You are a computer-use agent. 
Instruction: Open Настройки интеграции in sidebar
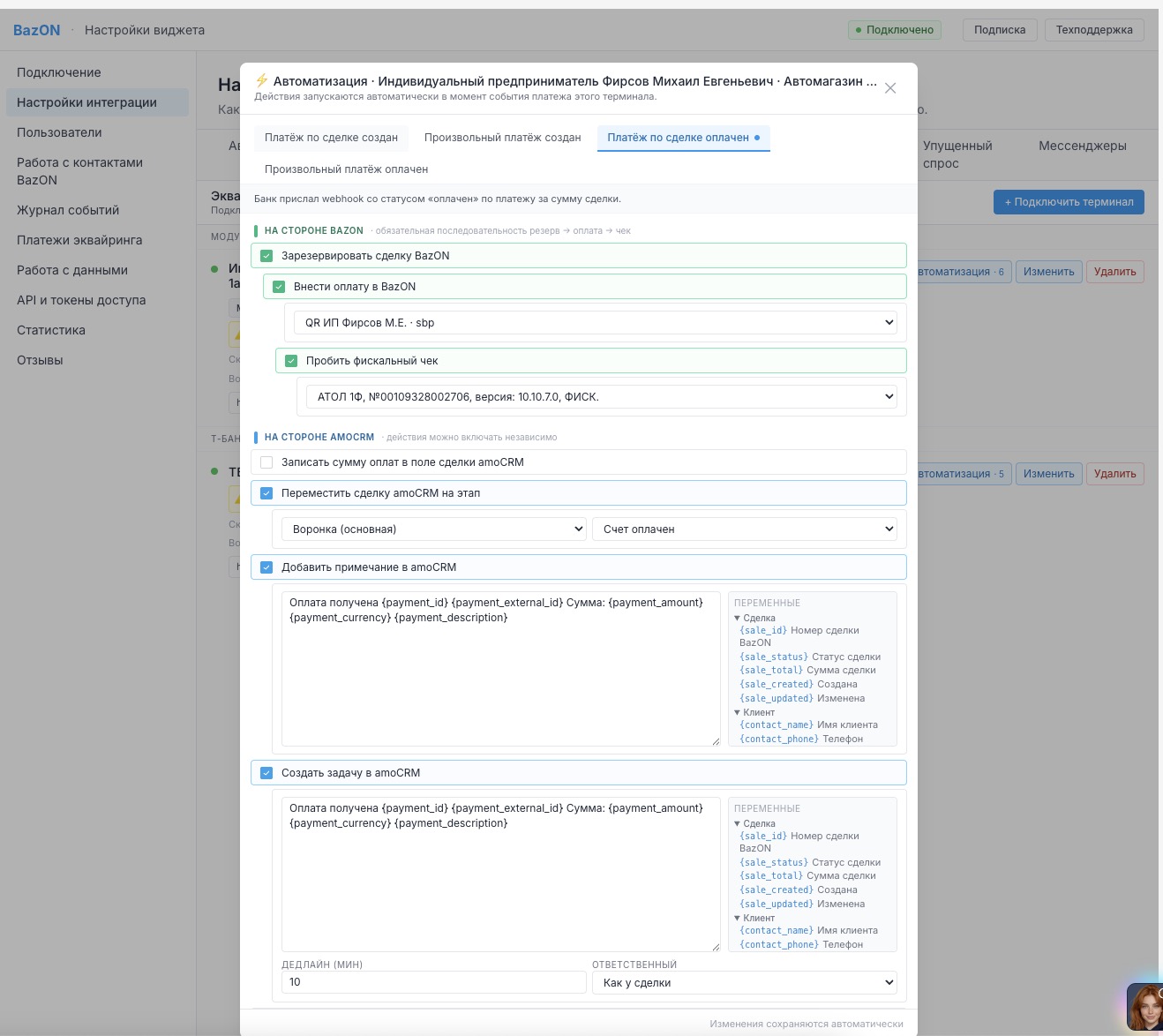[x=97, y=102]
